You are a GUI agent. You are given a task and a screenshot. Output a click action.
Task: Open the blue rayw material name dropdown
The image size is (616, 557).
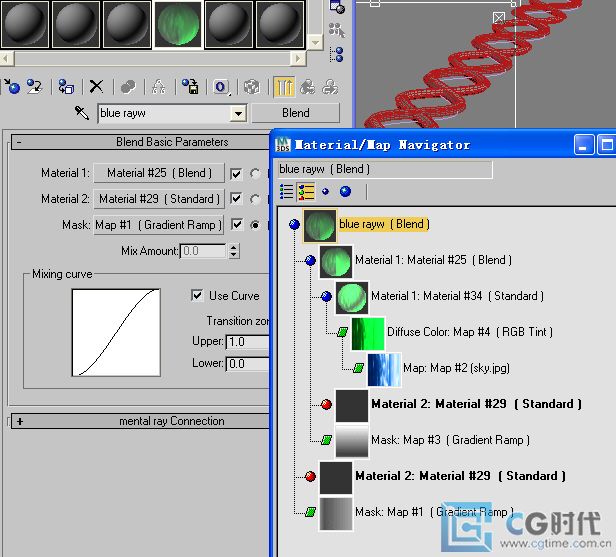(238, 114)
